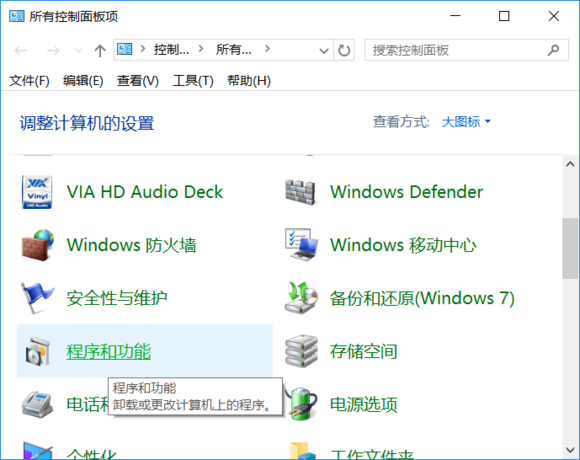Click the Windows 防火墙 brick wall icon
The width and height of the screenshot is (580, 460).
(x=37, y=245)
